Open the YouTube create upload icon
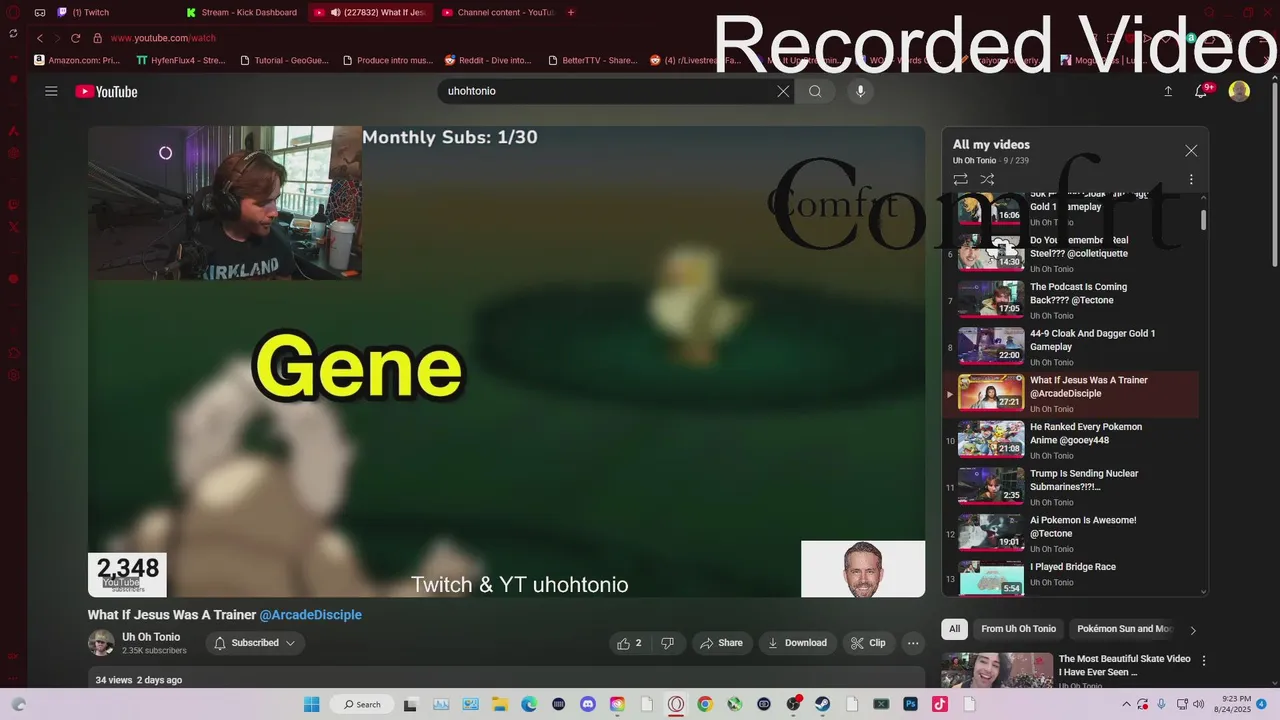The height and width of the screenshot is (720, 1280). pyautogui.click(x=1168, y=91)
